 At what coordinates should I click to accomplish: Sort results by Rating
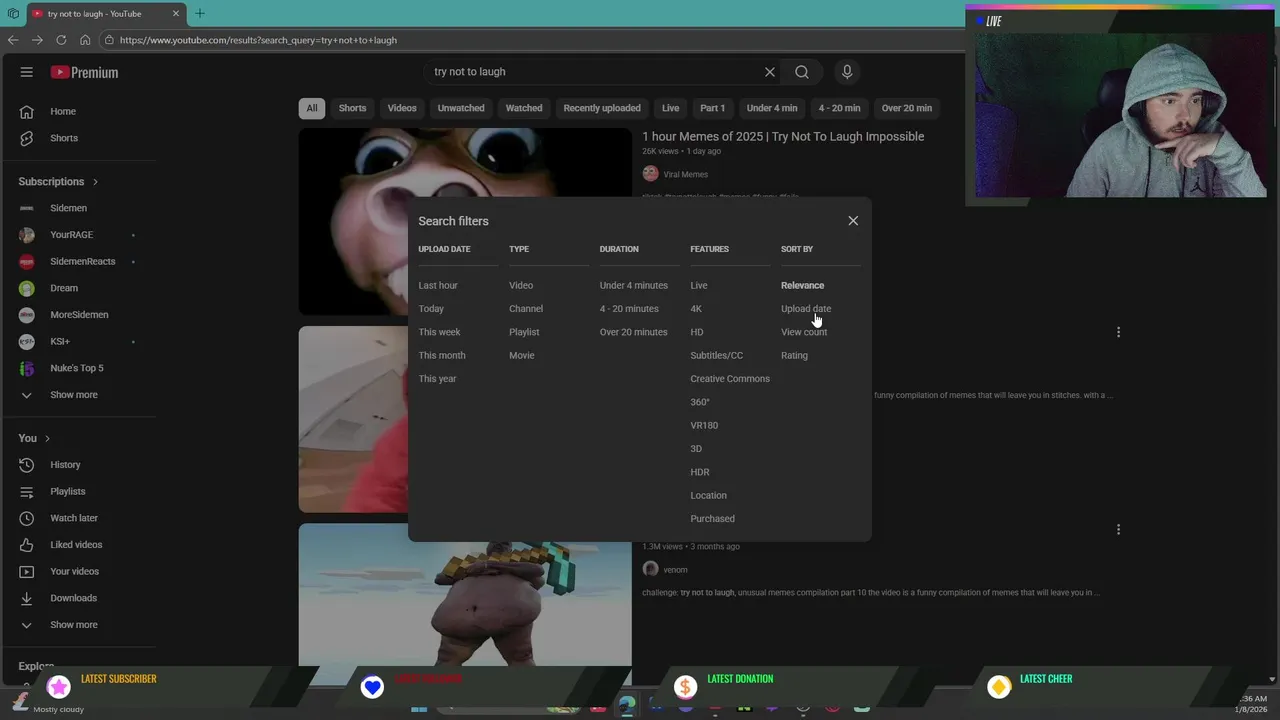pyautogui.click(x=794, y=356)
